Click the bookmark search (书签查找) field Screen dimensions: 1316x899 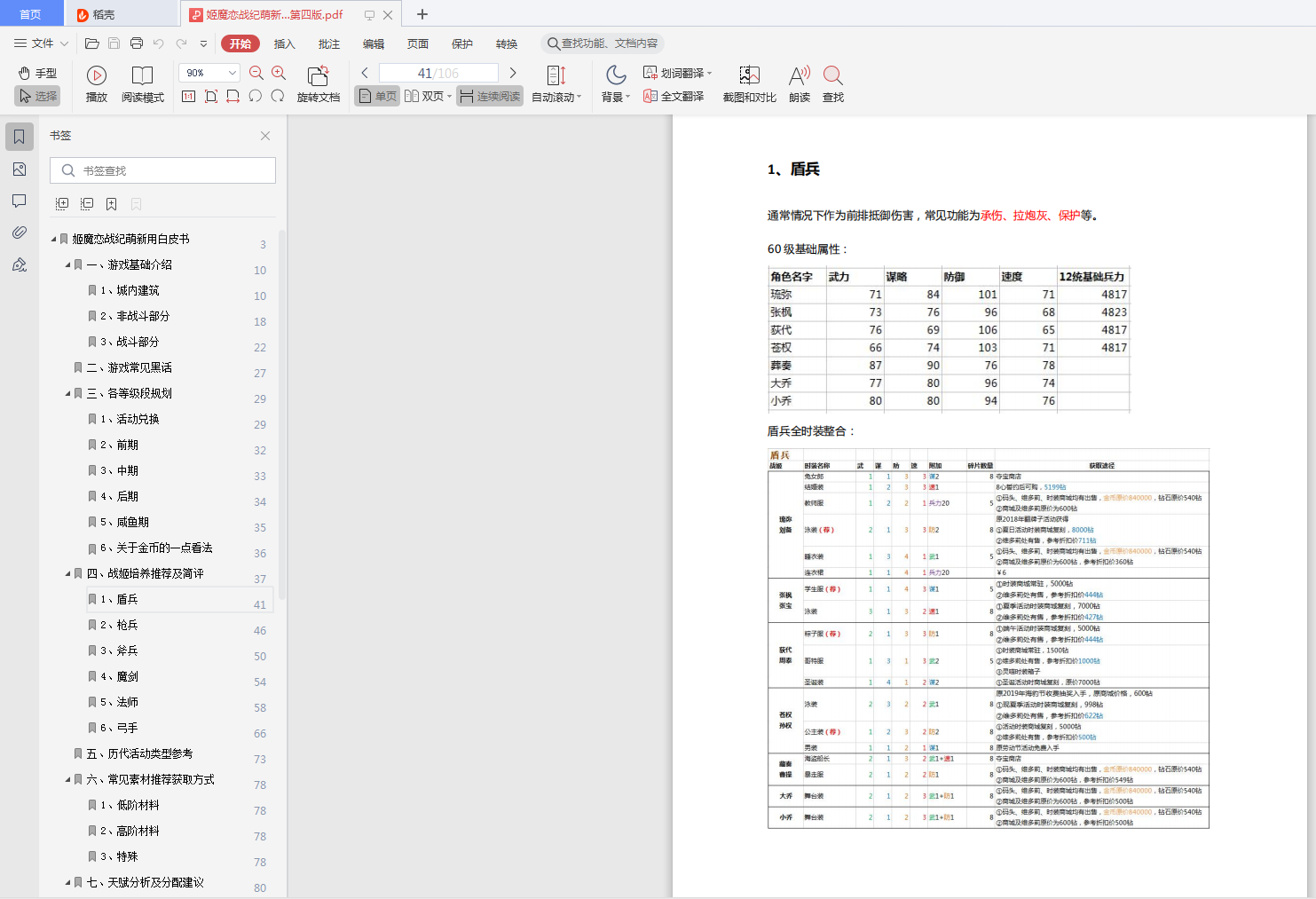[x=163, y=170]
